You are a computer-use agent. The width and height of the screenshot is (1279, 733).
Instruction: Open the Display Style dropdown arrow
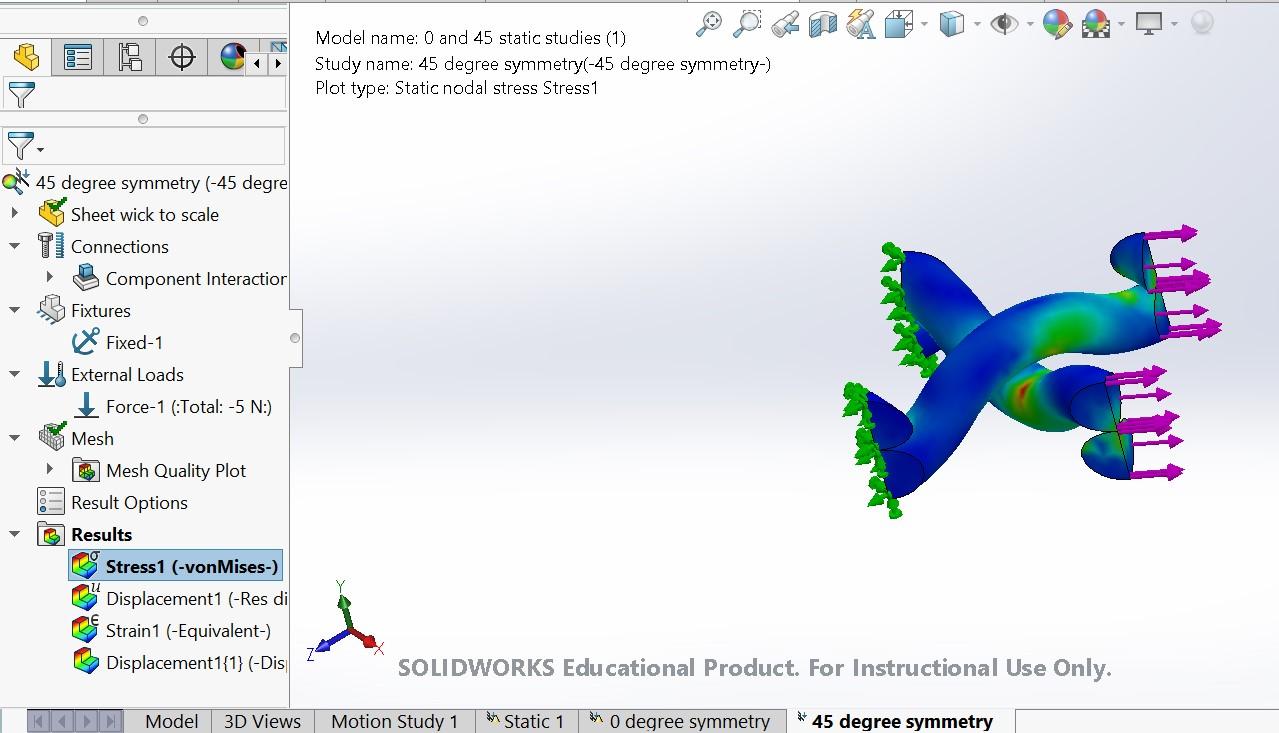(x=977, y=24)
